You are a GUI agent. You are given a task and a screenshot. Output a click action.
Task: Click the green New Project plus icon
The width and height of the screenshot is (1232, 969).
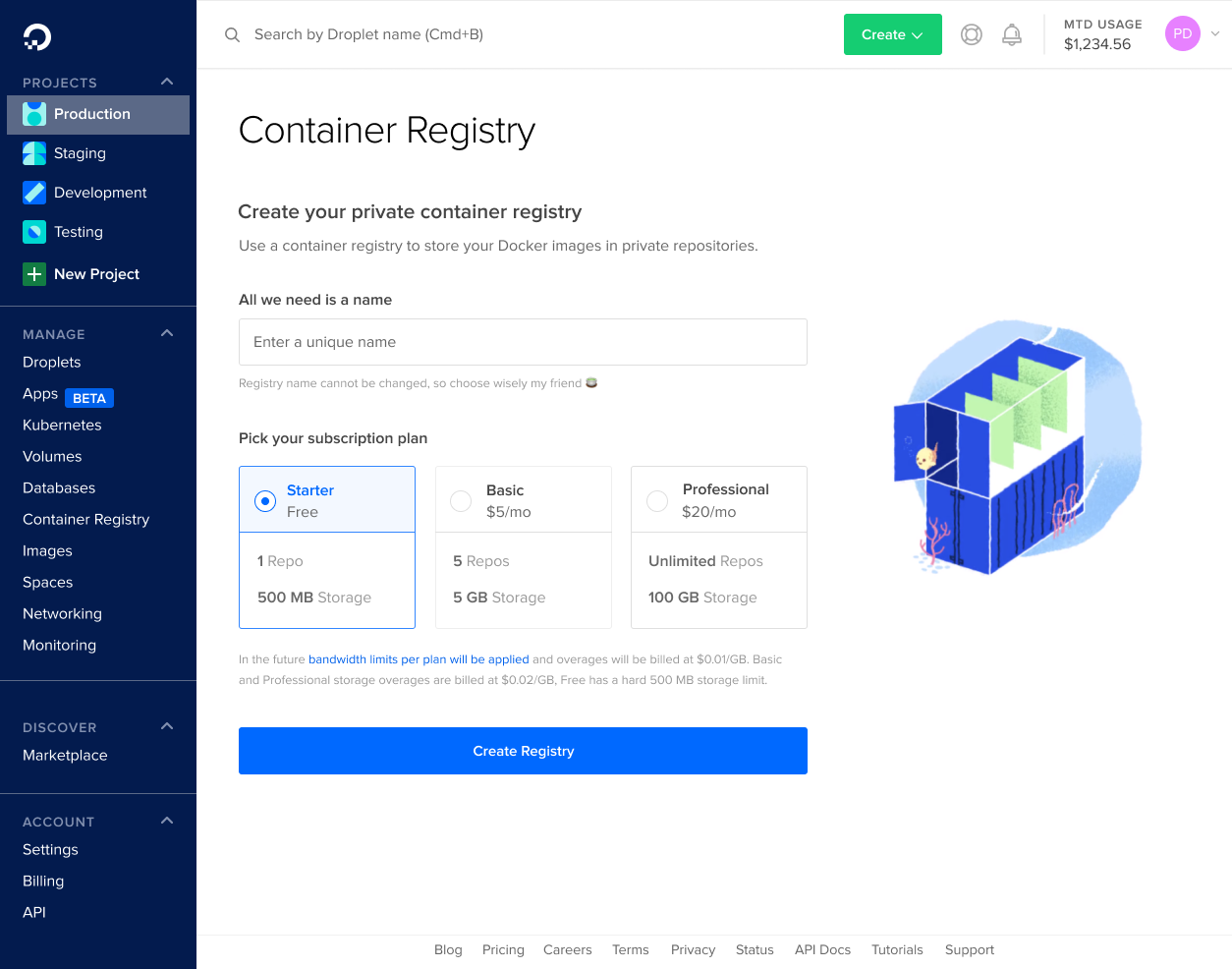click(34, 274)
